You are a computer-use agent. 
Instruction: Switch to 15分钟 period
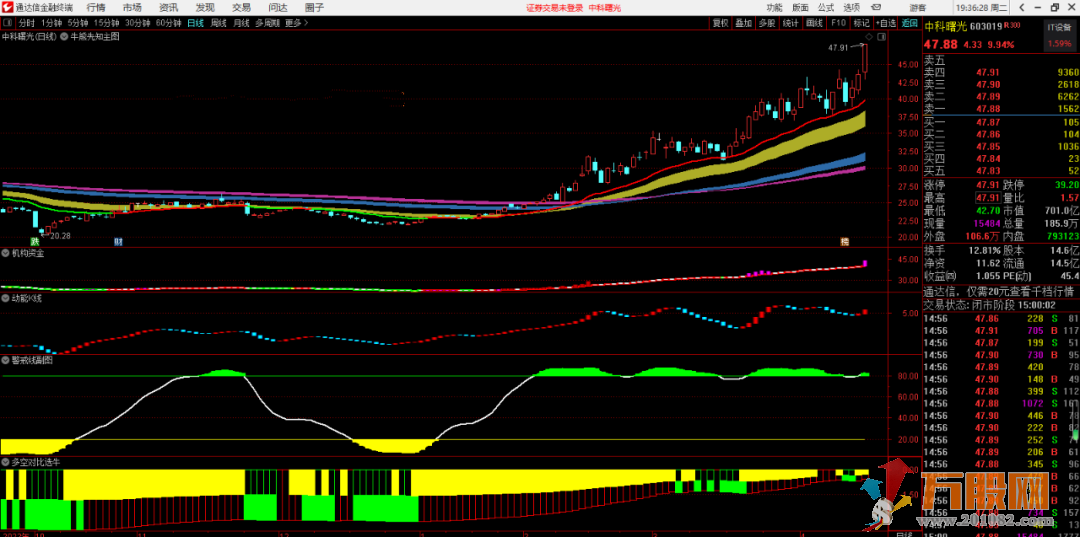click(x=107, y=23)
